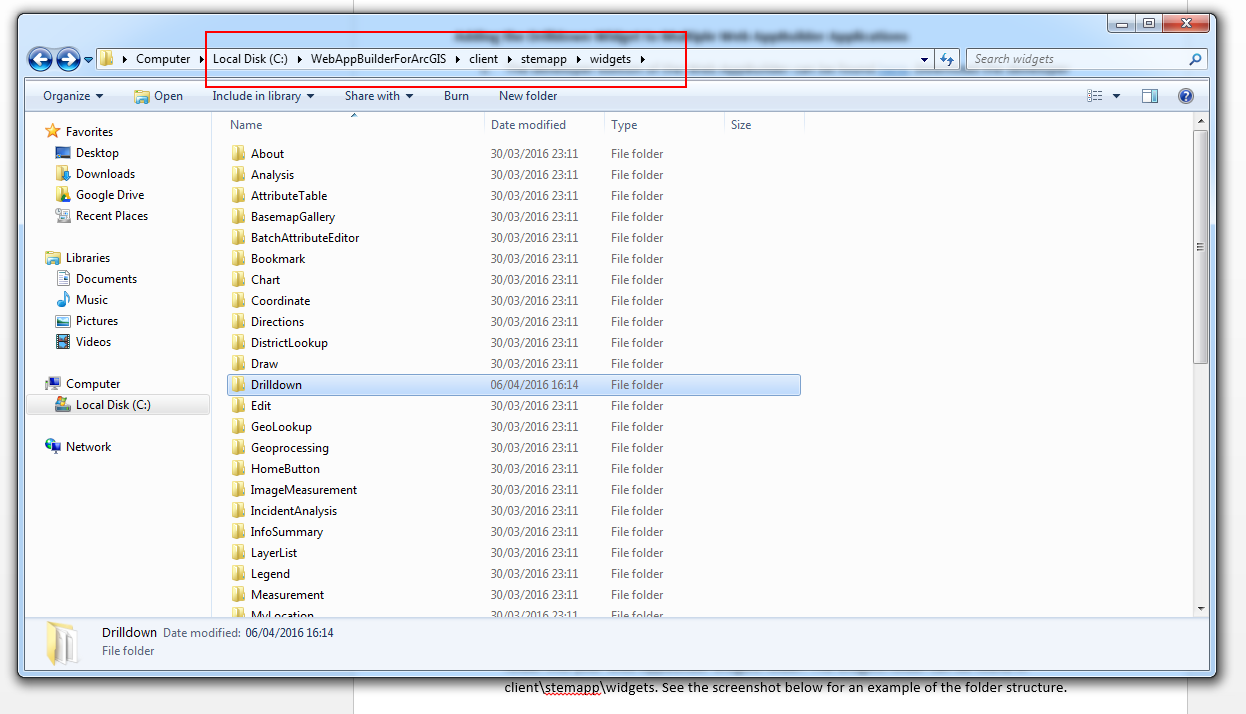1246x714 pixels.
Task: Sort by the Date modified column
Action: [528, 125]
